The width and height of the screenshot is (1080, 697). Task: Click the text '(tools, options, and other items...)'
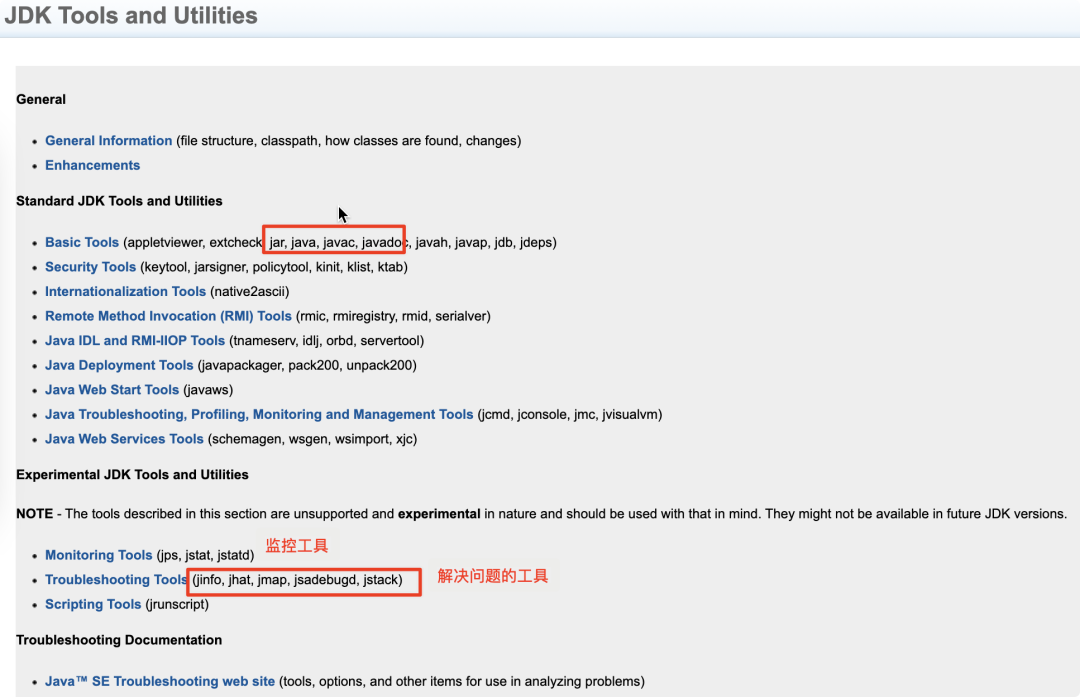pyautogui.click(x=461, y=681)
